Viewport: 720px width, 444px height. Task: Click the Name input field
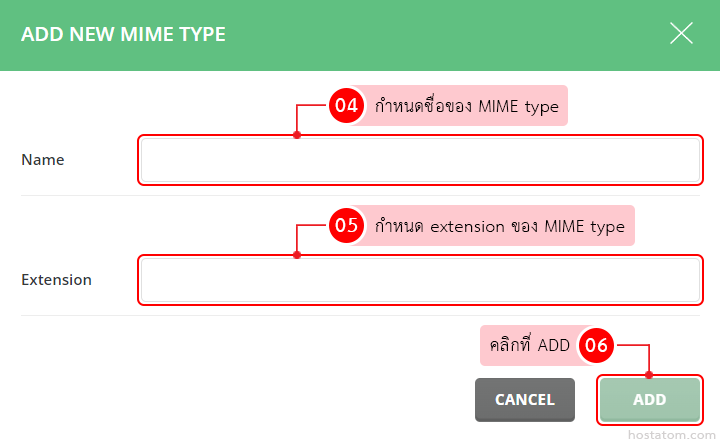[419, 160]
